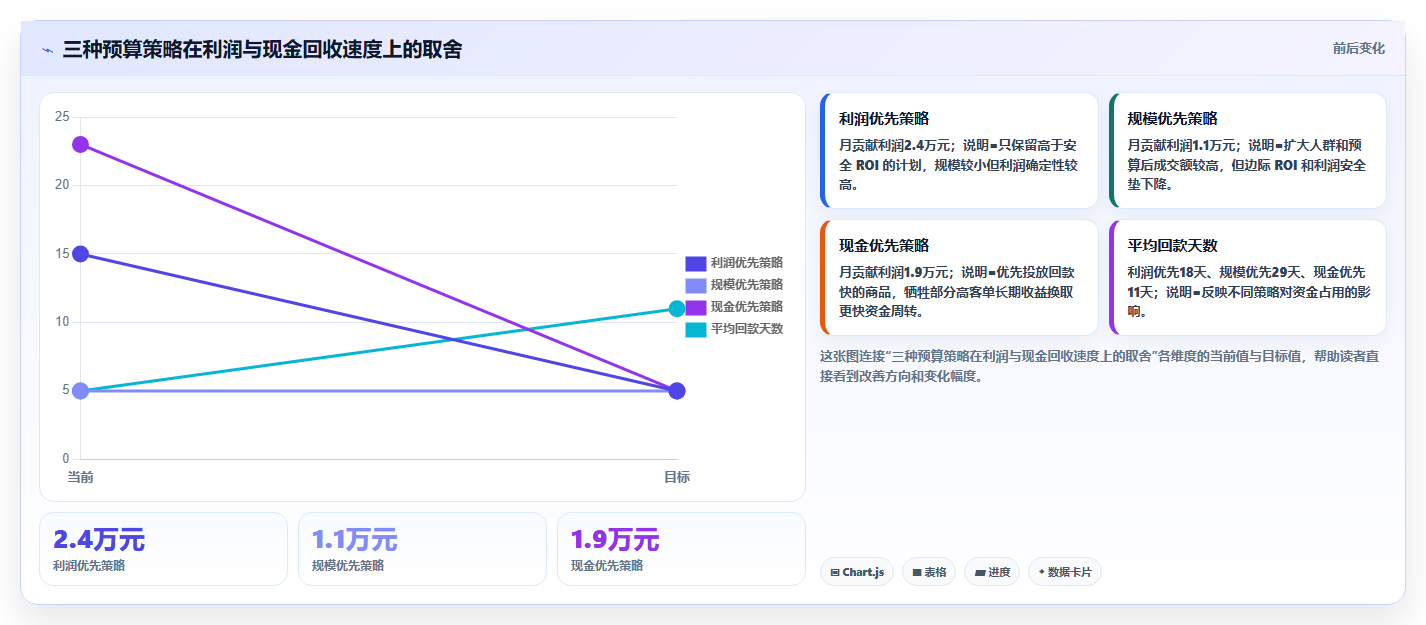Viewport: 1426px width, 625px height.
Task: Open the Chart.js tag chip
Action: coord(857,572)
